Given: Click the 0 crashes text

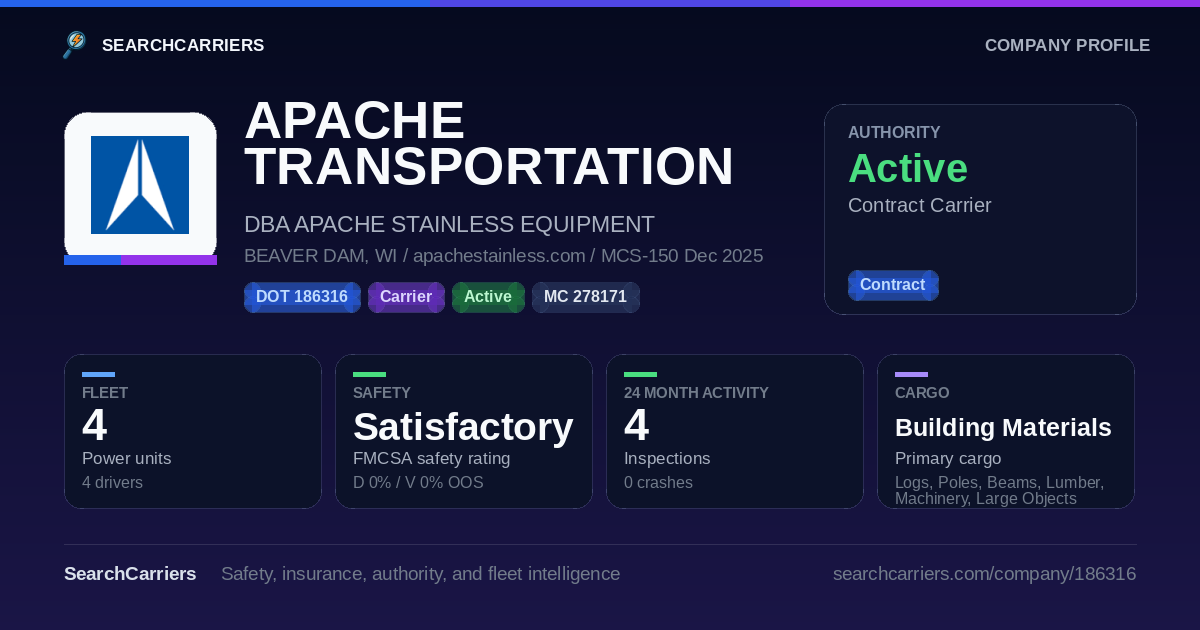Looking at the screenshot, I should tap(658, 483).
